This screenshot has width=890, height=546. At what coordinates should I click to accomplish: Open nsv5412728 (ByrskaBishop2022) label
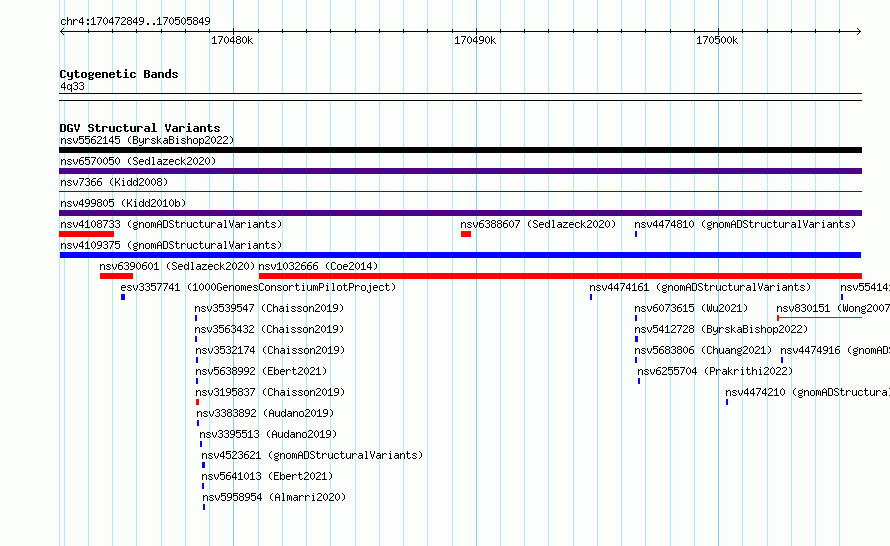721,329
